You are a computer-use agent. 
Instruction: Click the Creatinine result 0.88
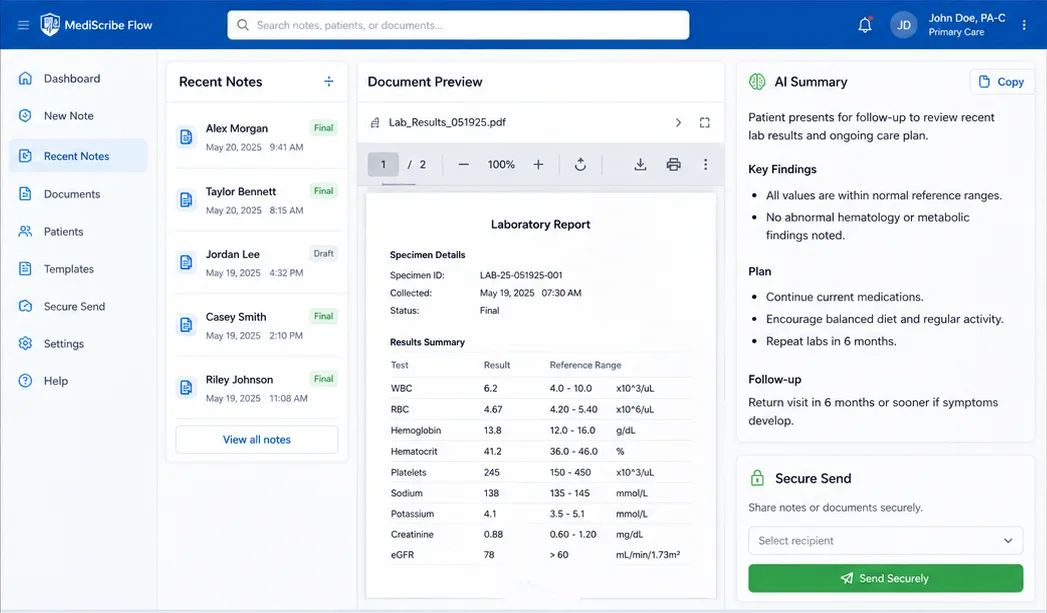493,534
